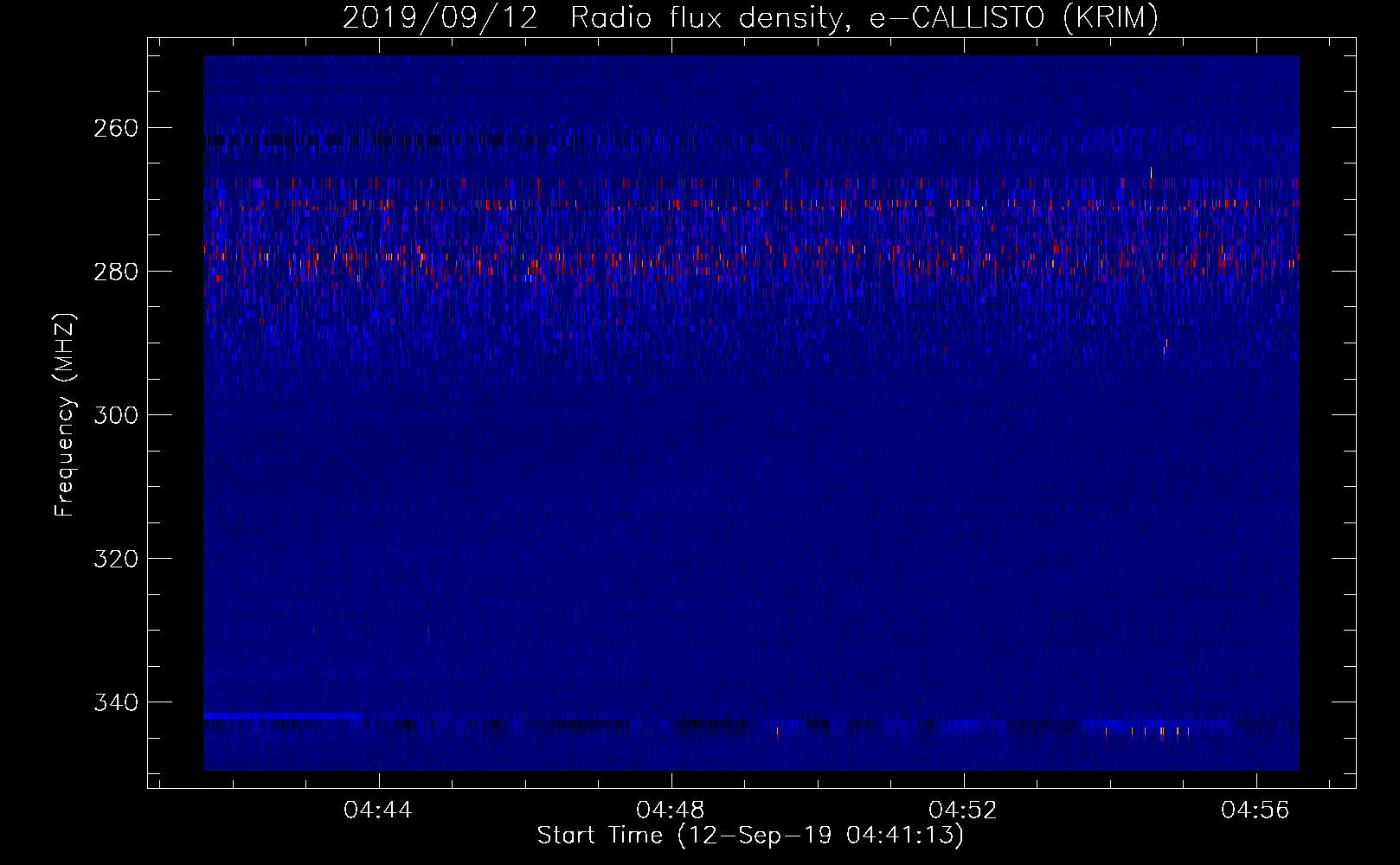The width and height of the screenshot is (1400, 865).
Task: Click the bright blue band starting near 342 MHz
Action: tap(282, 716)
